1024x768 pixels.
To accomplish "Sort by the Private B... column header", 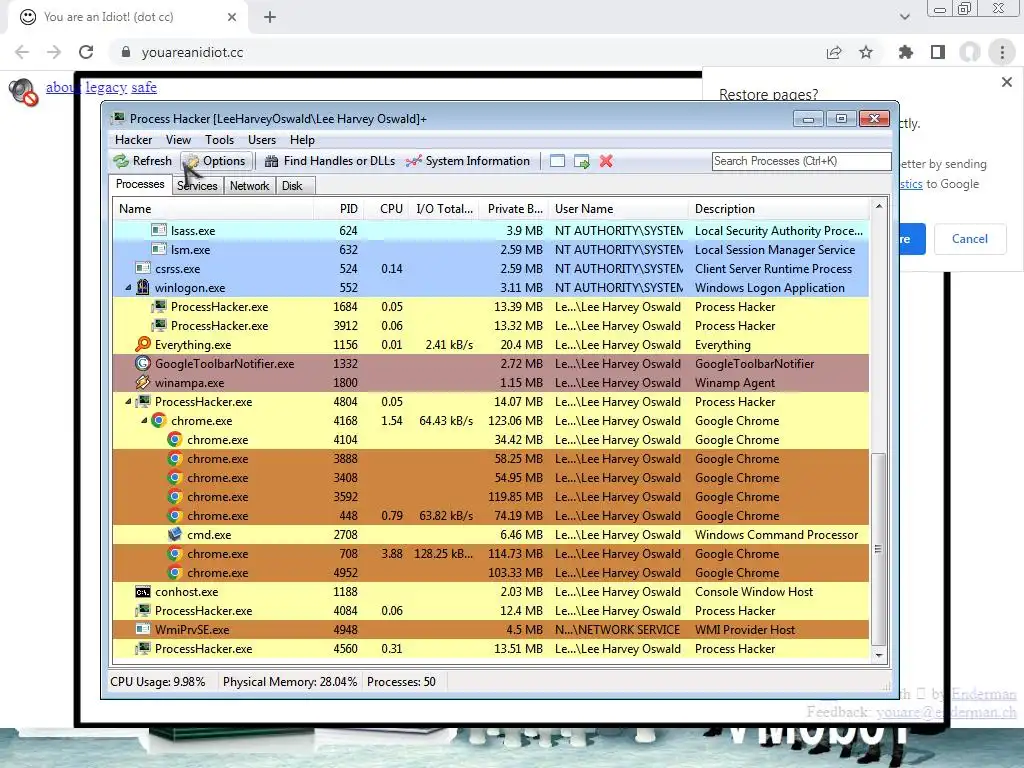I will pyautogui.click(x=513, y=209).
